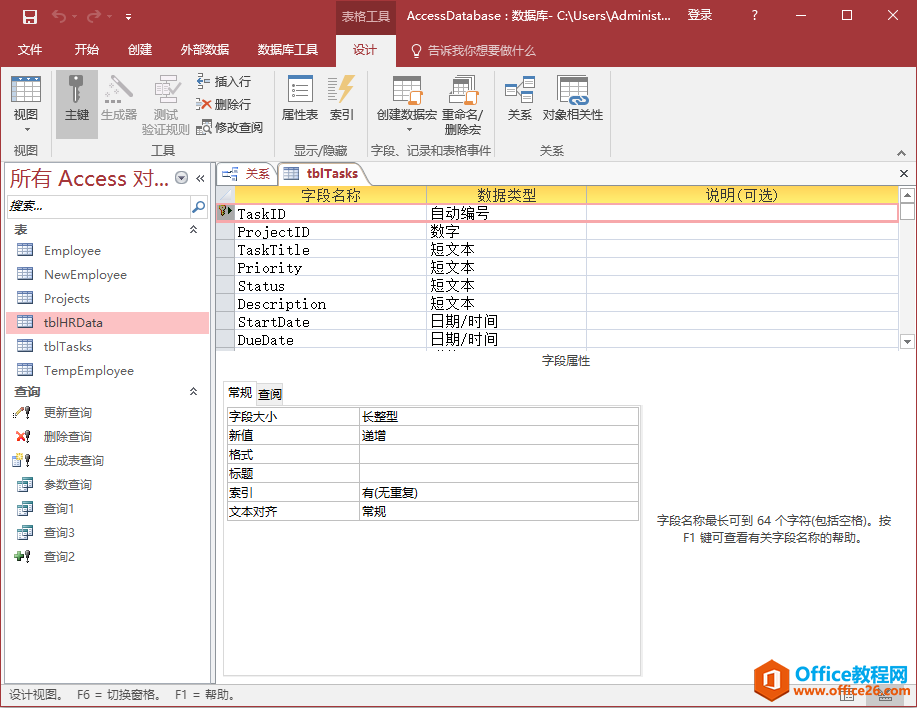Select the tblHRData table
Screen dimensions: 917x708
click(x=108, y=323)
